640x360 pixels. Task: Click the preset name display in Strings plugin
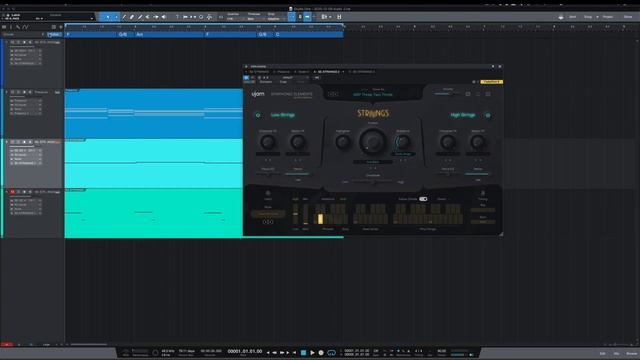373,94
